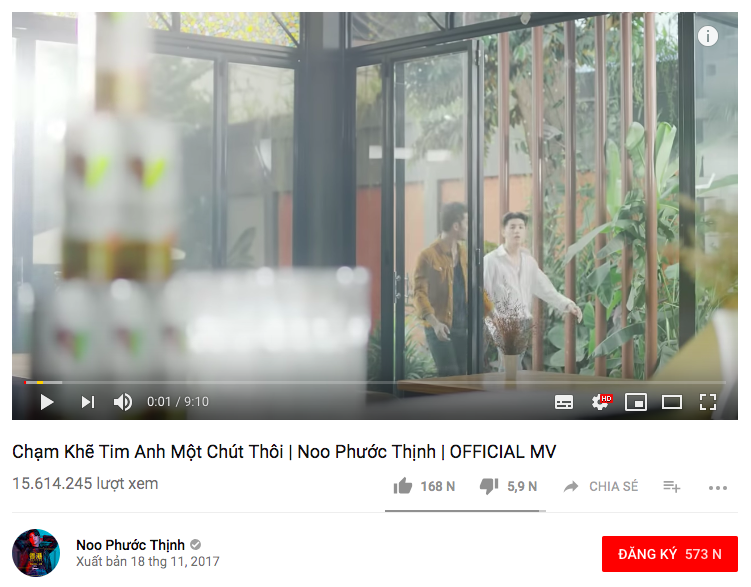The width and height of the screenshot is (751, 587).
Task: Seek along the video progress bar
Action: coord(375,382)
